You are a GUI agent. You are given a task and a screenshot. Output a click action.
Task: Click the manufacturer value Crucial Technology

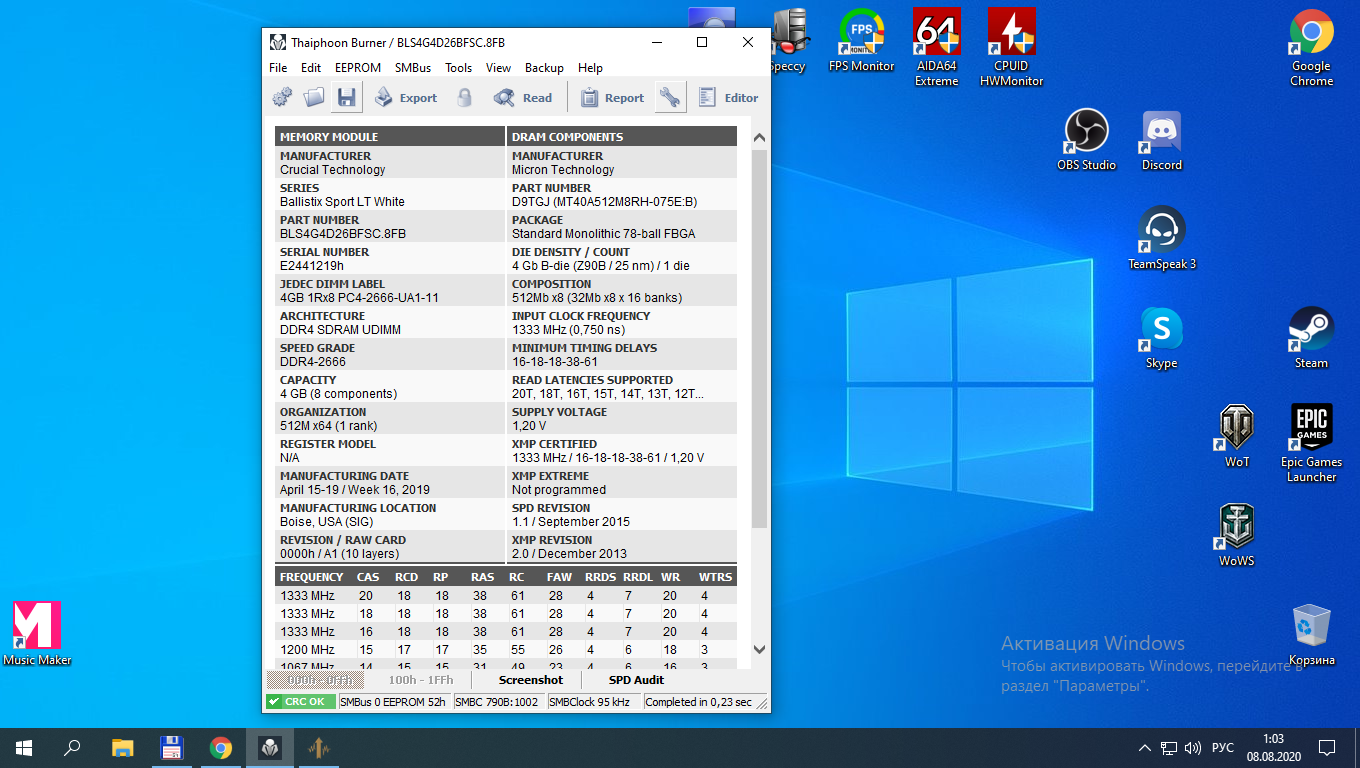332,170
